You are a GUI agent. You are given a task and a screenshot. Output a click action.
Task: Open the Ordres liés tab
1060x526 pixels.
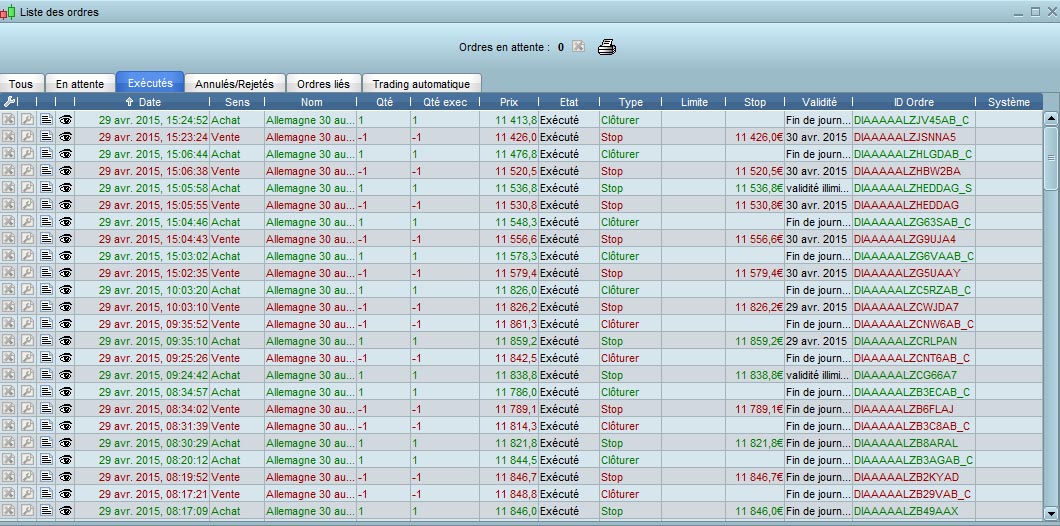tap(323, 84)
